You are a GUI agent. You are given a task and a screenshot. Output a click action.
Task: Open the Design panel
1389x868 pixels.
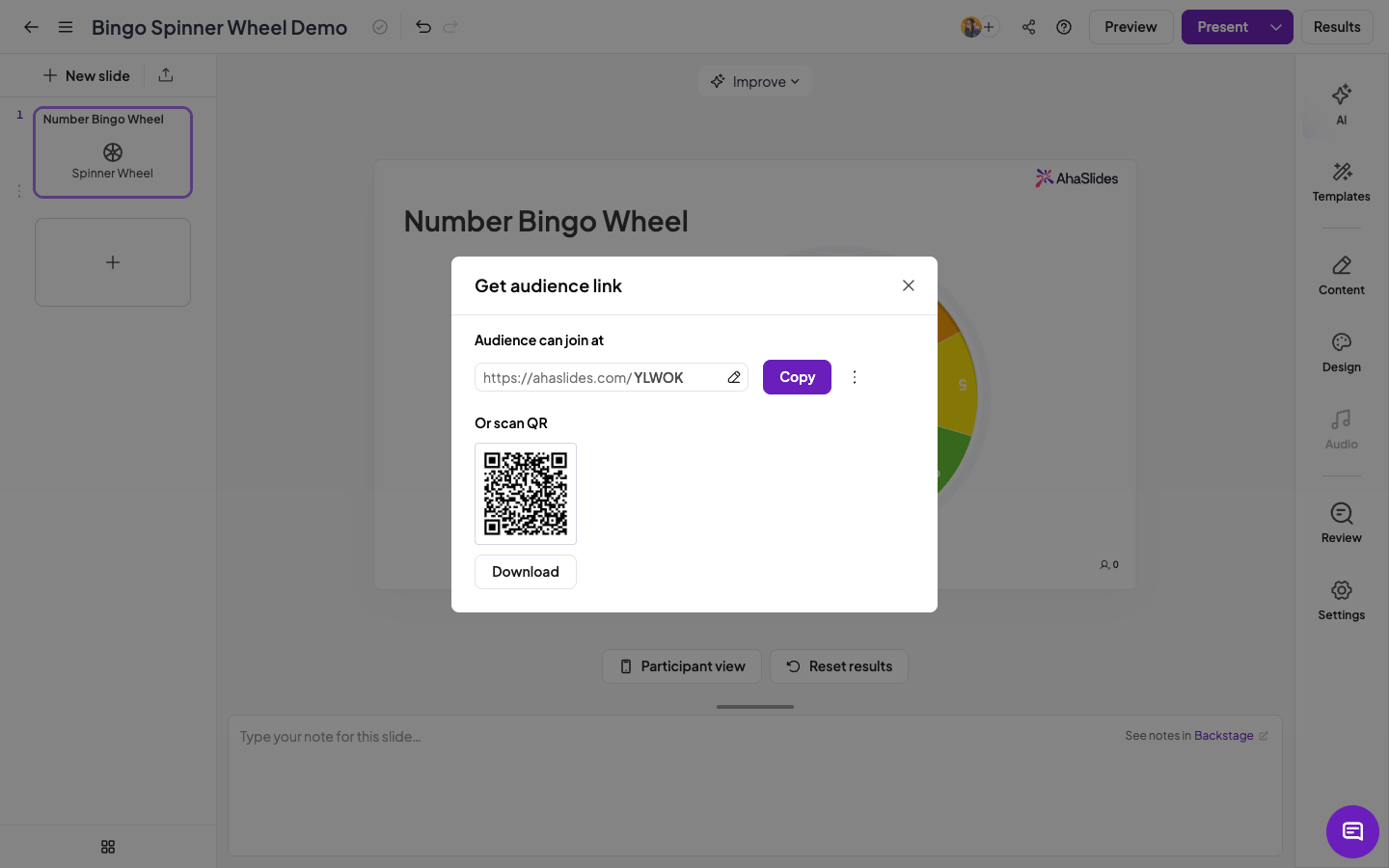(1342, 353)
